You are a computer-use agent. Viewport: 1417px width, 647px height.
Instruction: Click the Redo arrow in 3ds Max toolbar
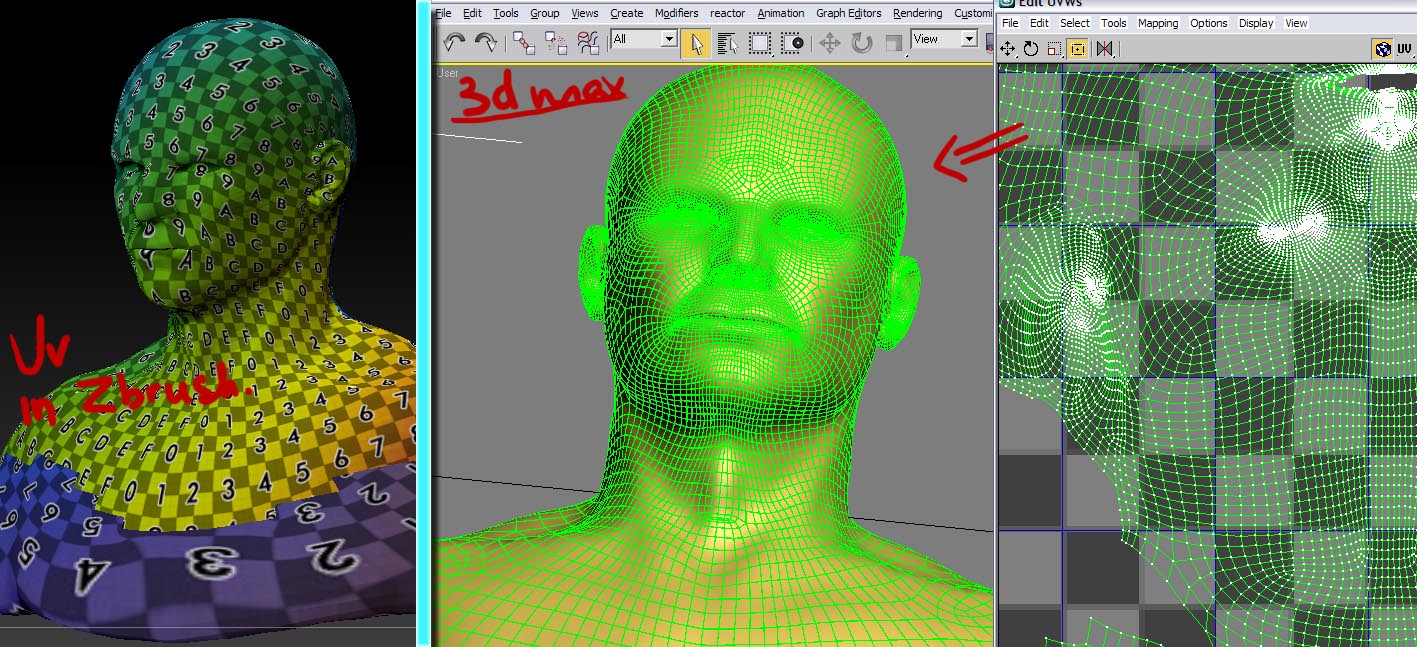tap(486, 42)
